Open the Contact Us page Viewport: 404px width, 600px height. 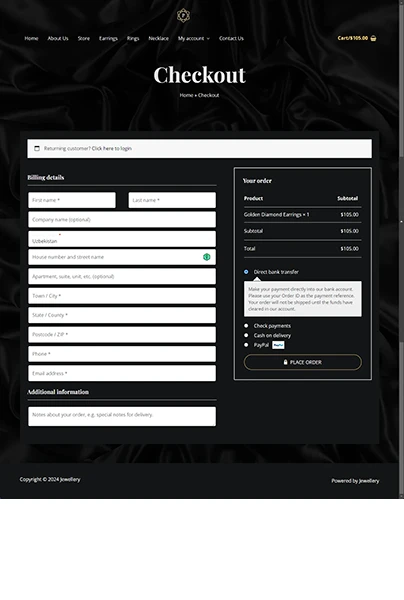[231, 38]
